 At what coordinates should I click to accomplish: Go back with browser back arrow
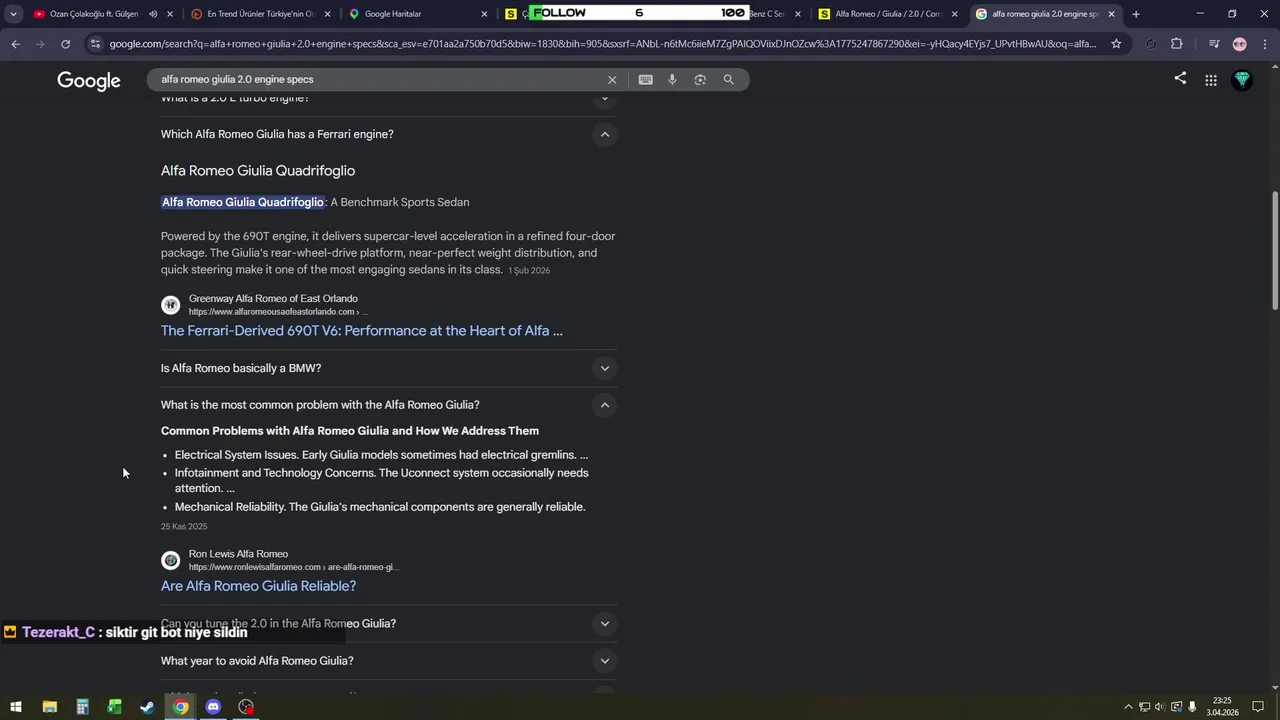click(x=15, y=44)
